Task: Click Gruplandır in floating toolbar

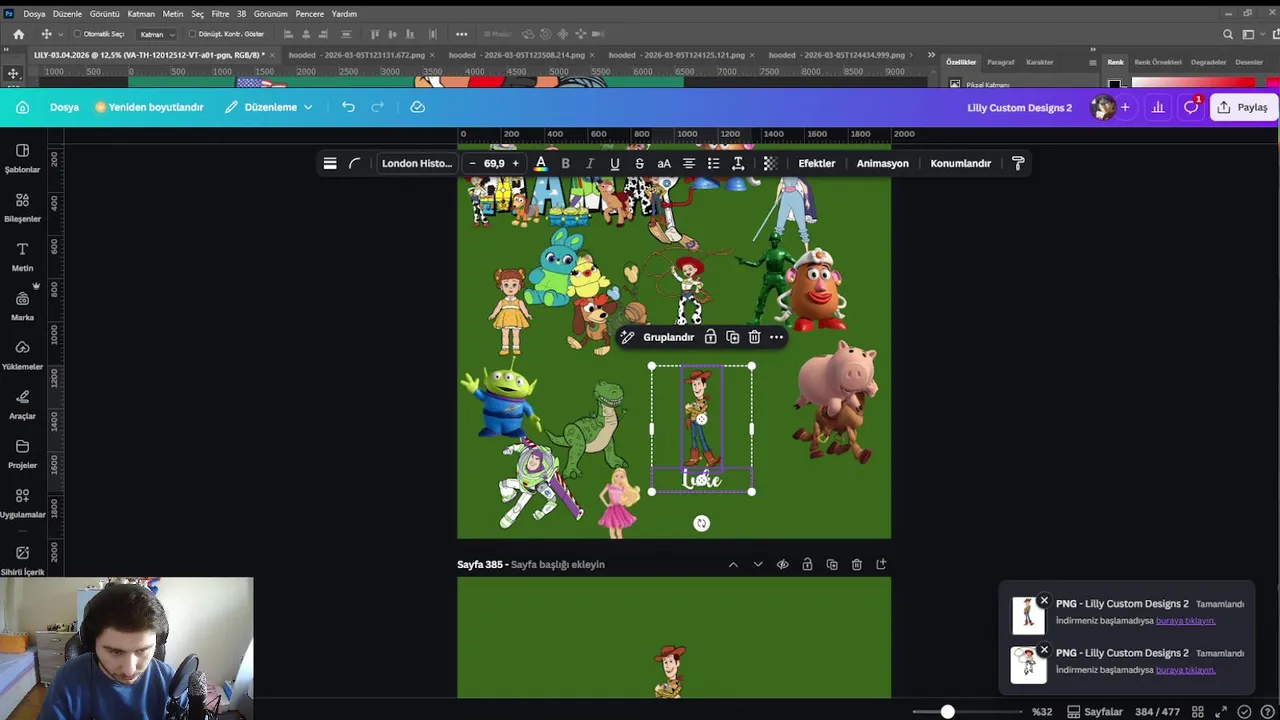Action: coord(669,337)
